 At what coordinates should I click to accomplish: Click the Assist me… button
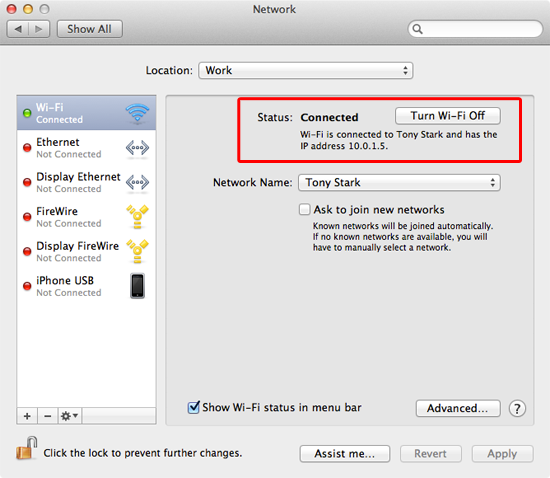pyautogui.click(x=344, y=453)
